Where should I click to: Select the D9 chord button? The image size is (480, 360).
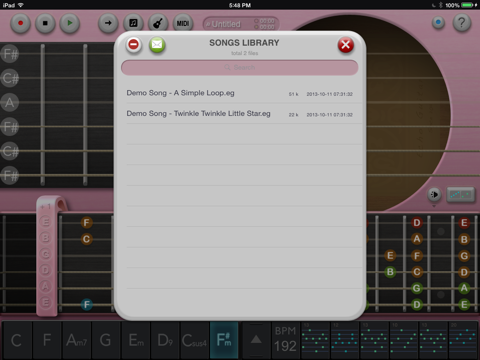tap(165, 340)
